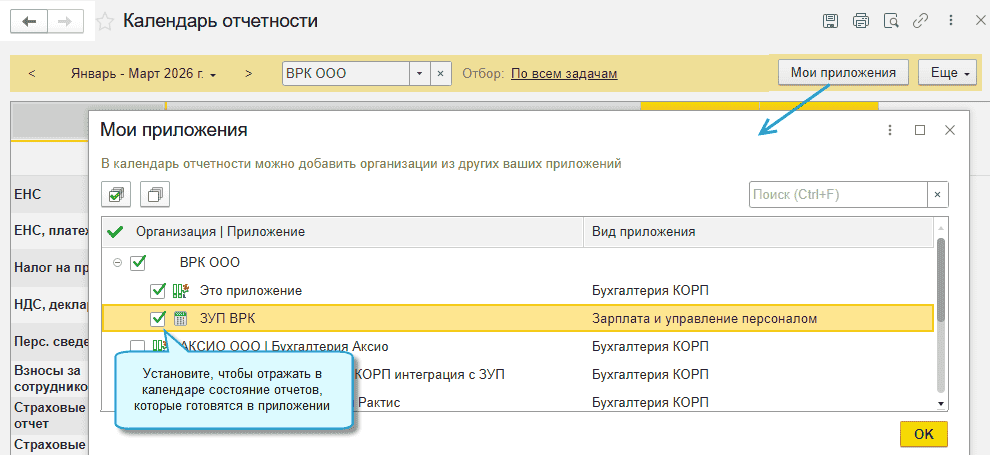Open the dialog's three-dot options menu
This screenshot has width=990, height=455.
[x=889, y=130]
